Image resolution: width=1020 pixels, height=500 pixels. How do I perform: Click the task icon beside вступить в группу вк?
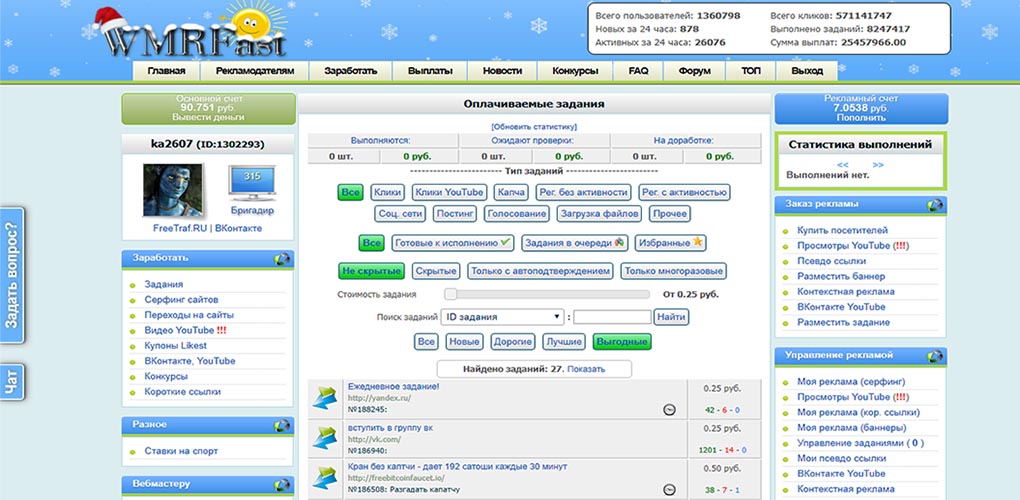coord(325,438)
